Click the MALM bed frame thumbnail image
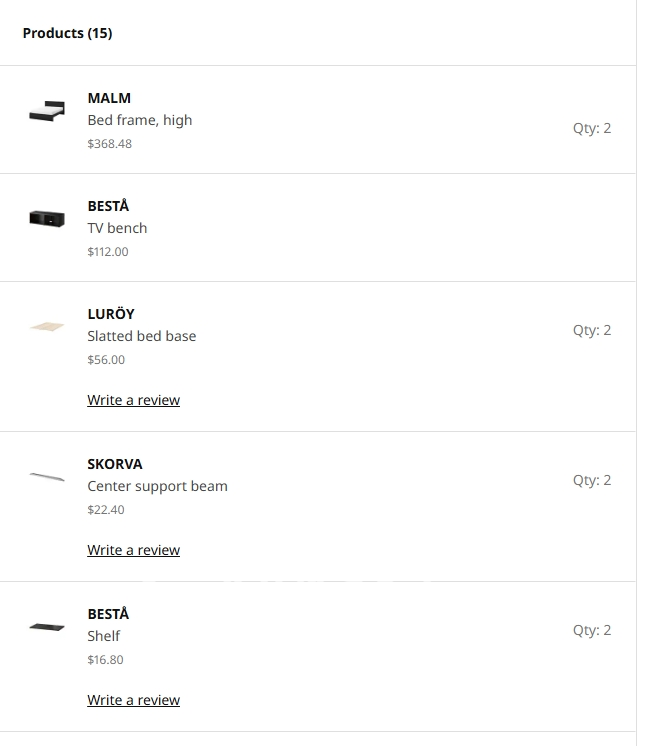Viewport: 645px width, 746px height. 47,112
